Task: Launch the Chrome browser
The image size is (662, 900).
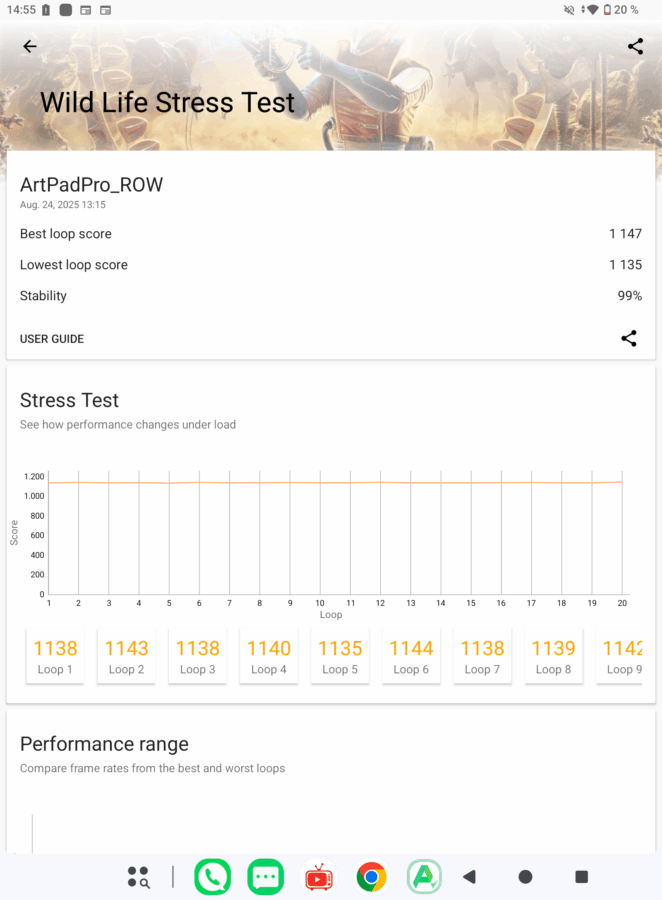Action: tap(372, 877)
